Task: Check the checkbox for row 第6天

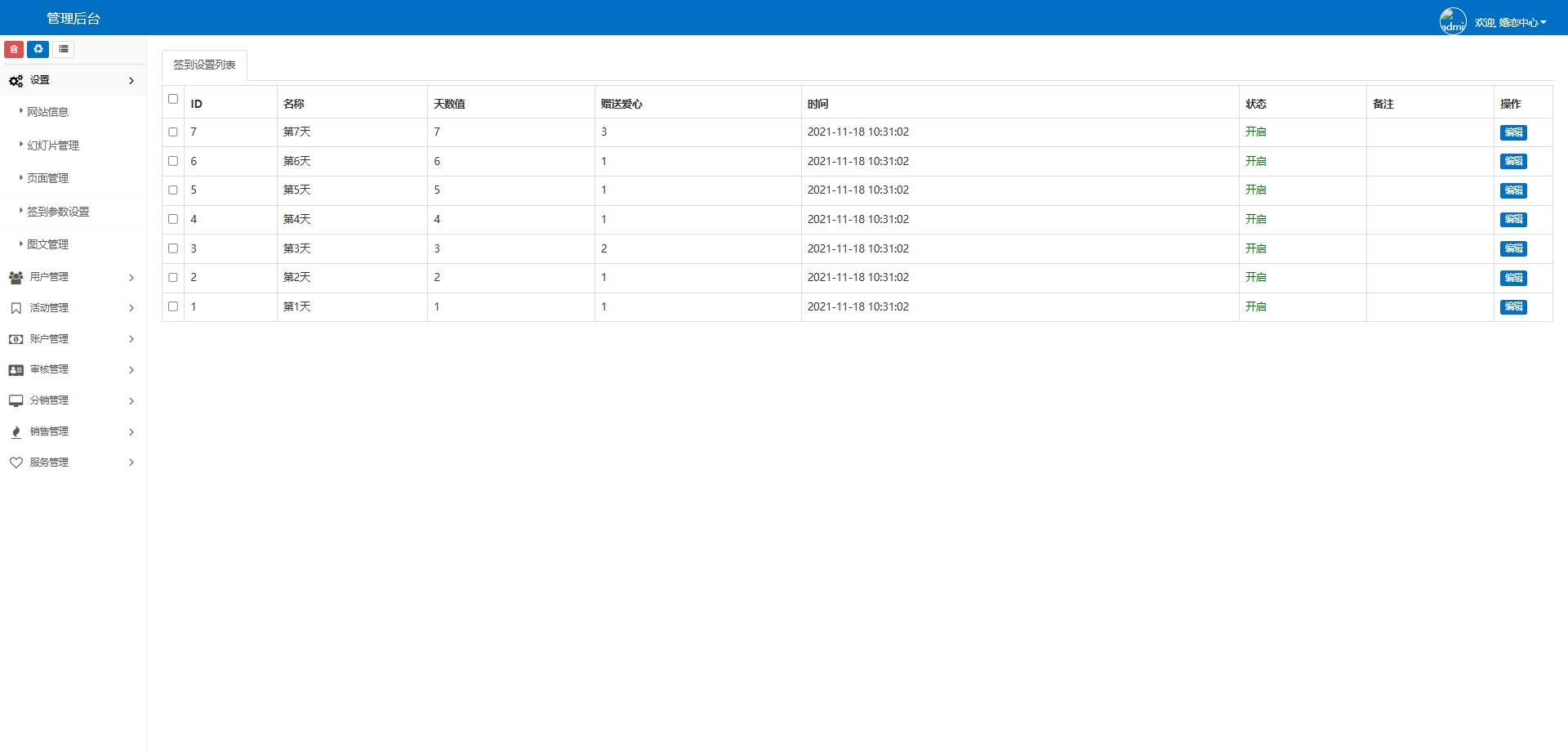Action: [x=173, y=161]
